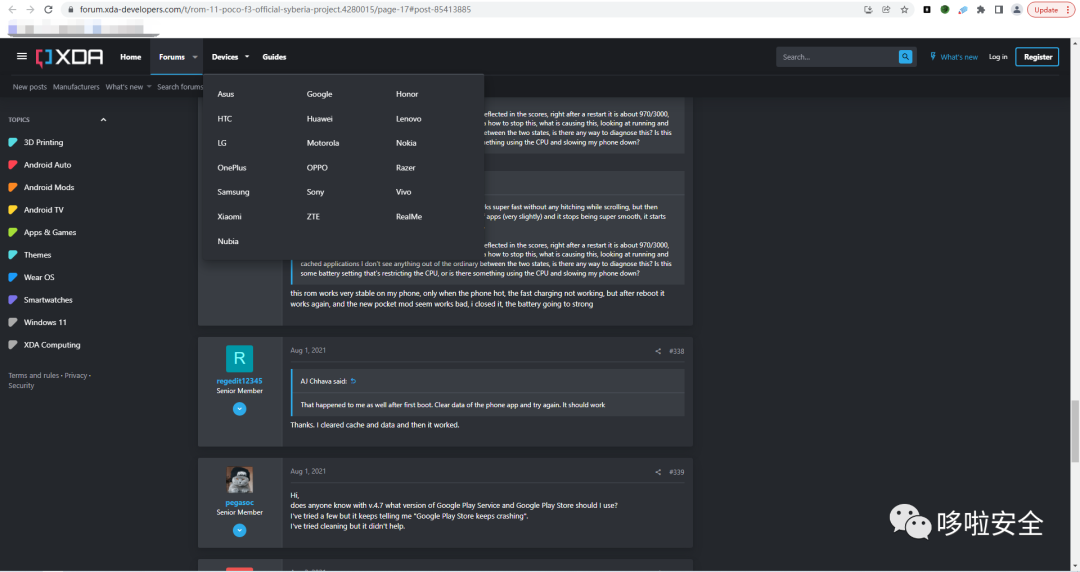This screenshot has height=572, width=1080.
Task: Reload the page with browser refresh icon
Action: (48, 10)
